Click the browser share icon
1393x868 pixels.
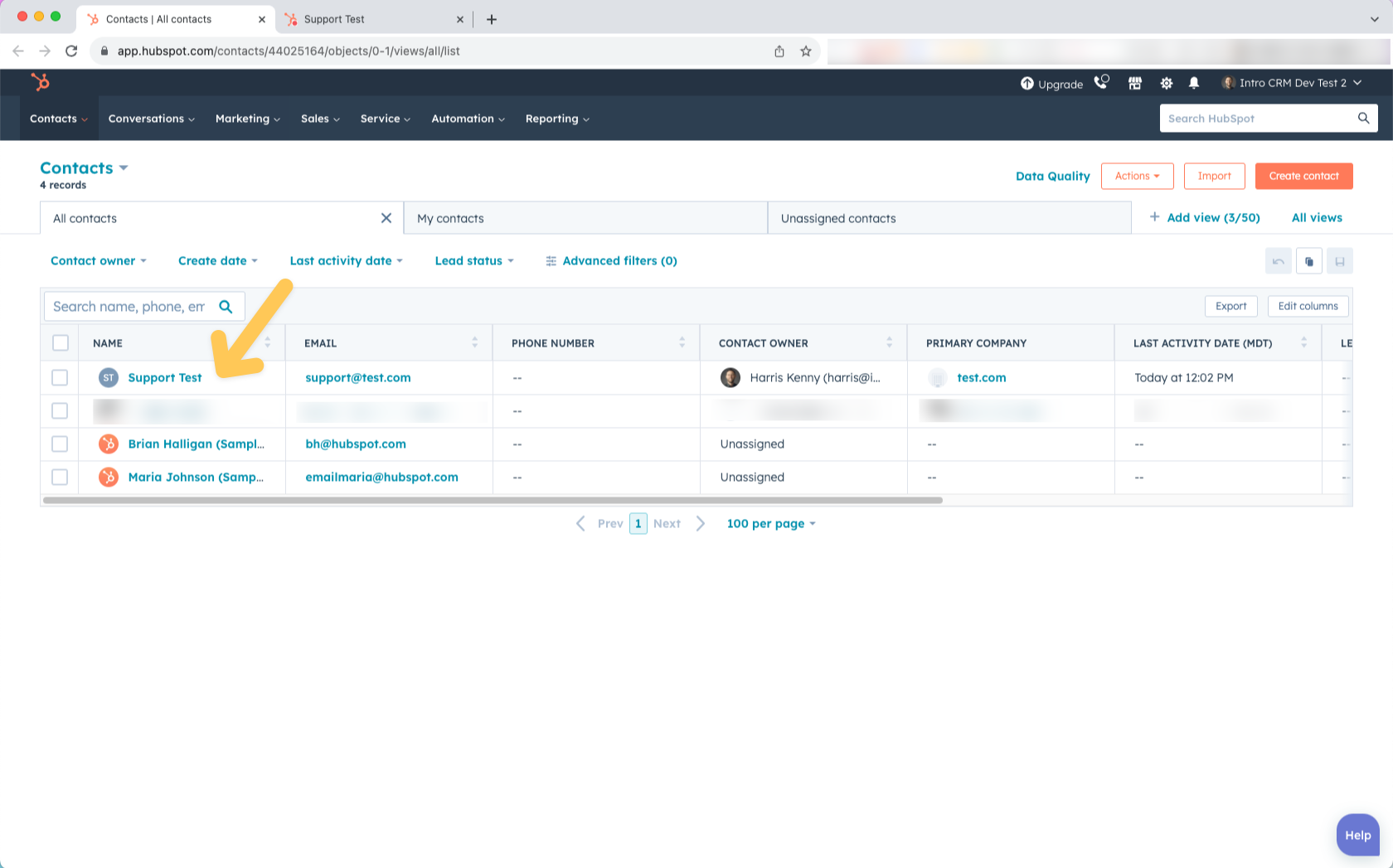(779, 51)
